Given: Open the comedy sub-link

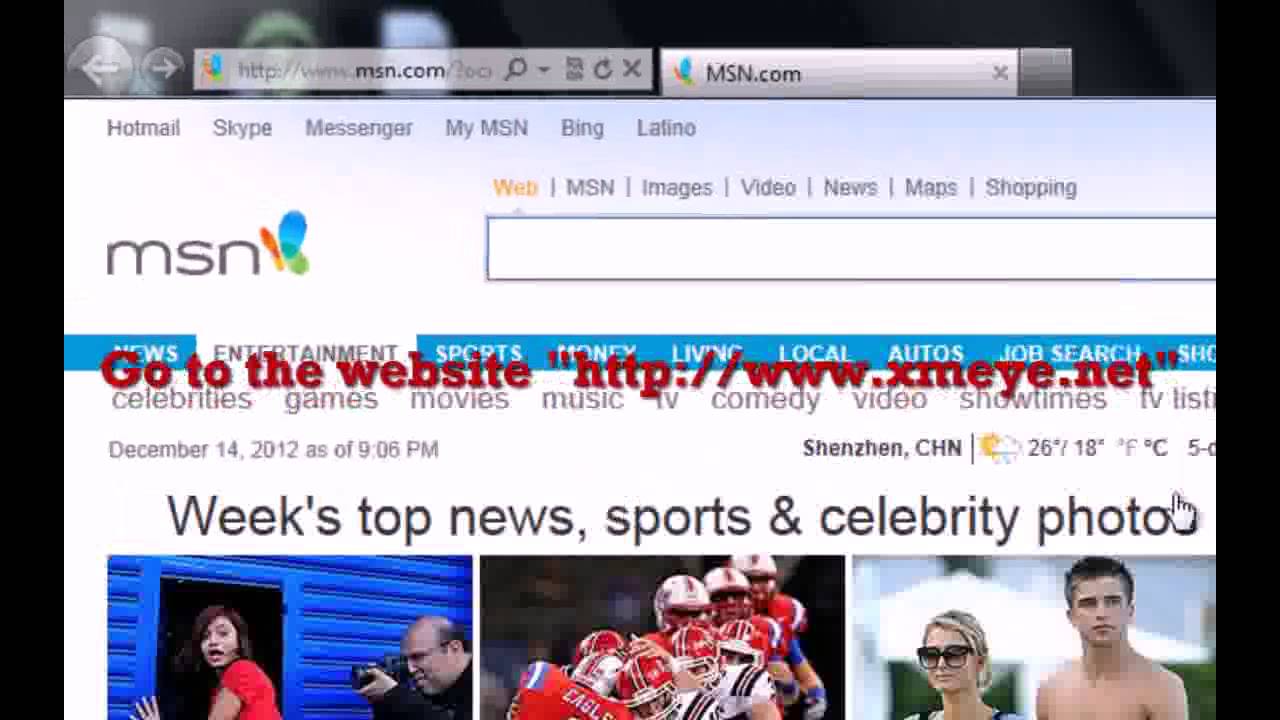Looking at the screenshot, I should pos(765,399).
